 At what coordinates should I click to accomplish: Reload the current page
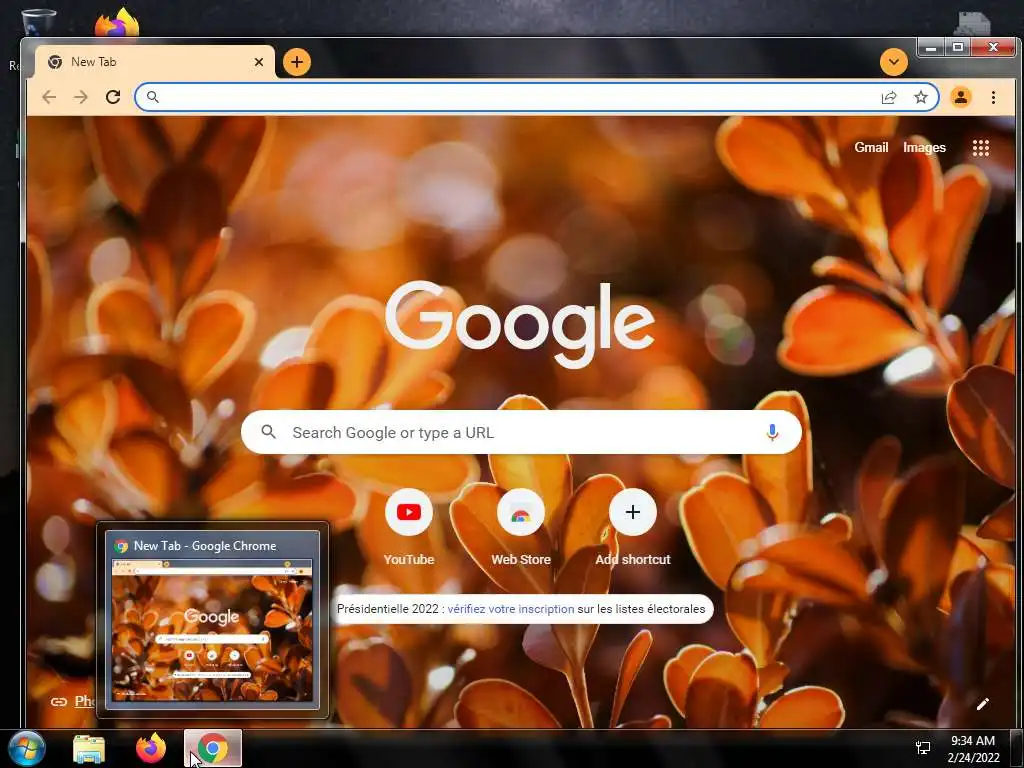pyautogui.click(x=113, y=97)
